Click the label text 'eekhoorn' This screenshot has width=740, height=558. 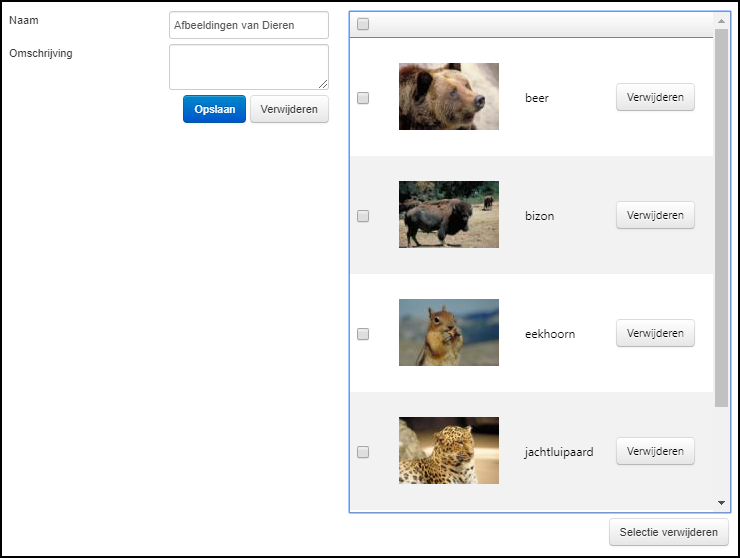[550, 334]
